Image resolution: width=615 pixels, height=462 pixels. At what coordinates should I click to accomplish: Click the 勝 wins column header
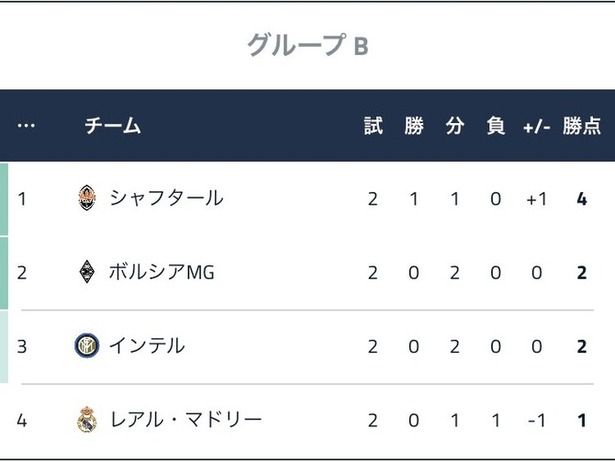click(x=414, y=126)
